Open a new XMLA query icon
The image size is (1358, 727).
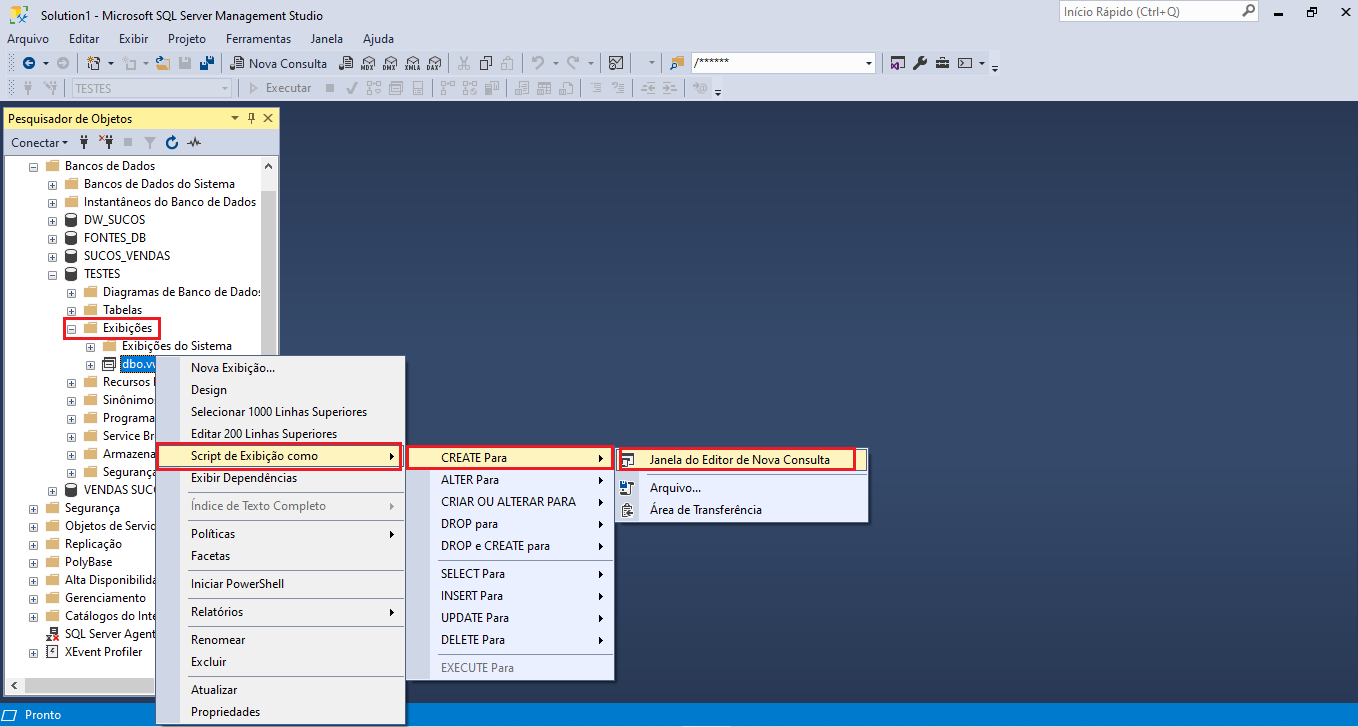click(x=412, y=63)
